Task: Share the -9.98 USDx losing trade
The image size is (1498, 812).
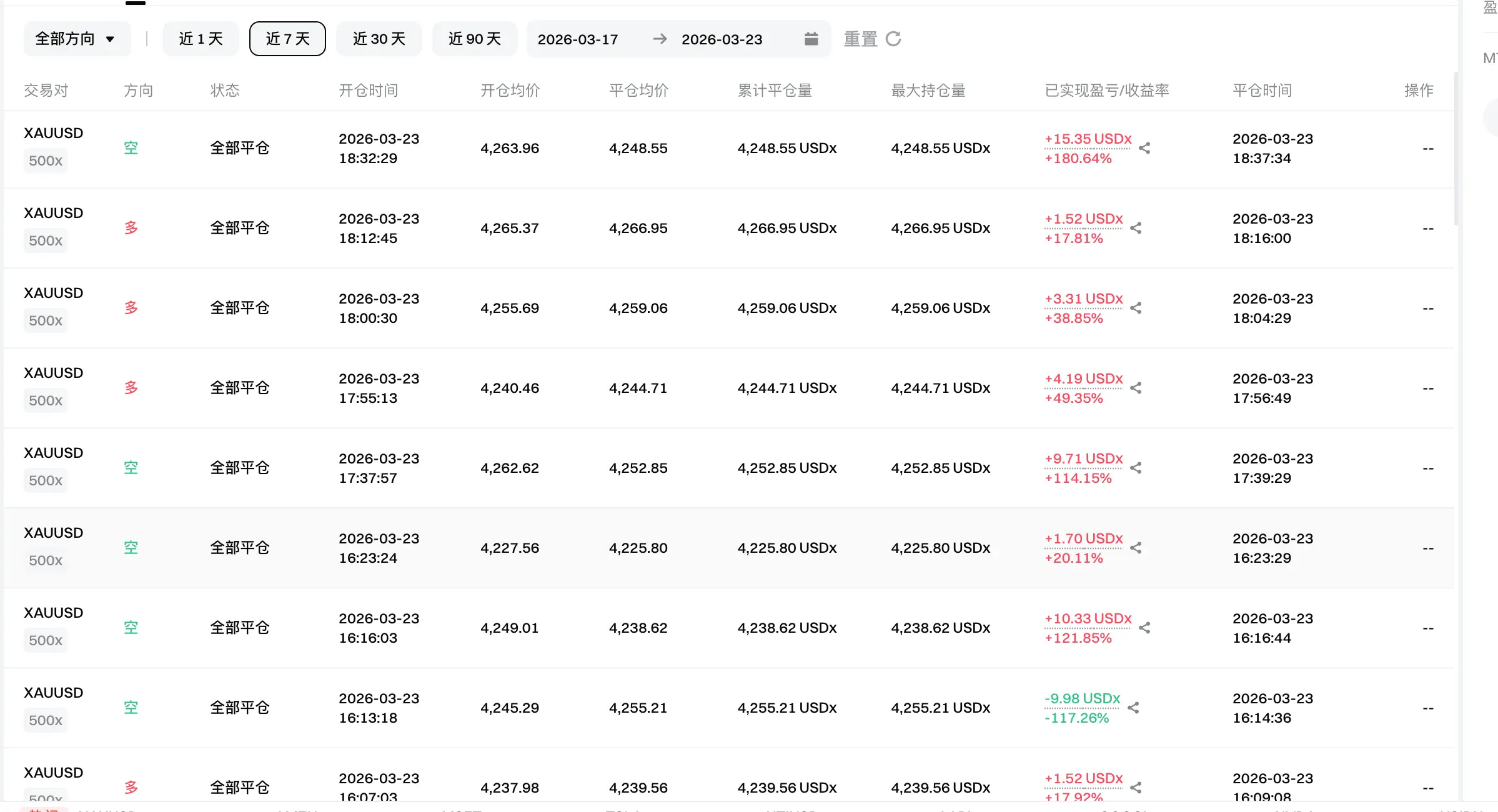Action: tap(1133, 708)
